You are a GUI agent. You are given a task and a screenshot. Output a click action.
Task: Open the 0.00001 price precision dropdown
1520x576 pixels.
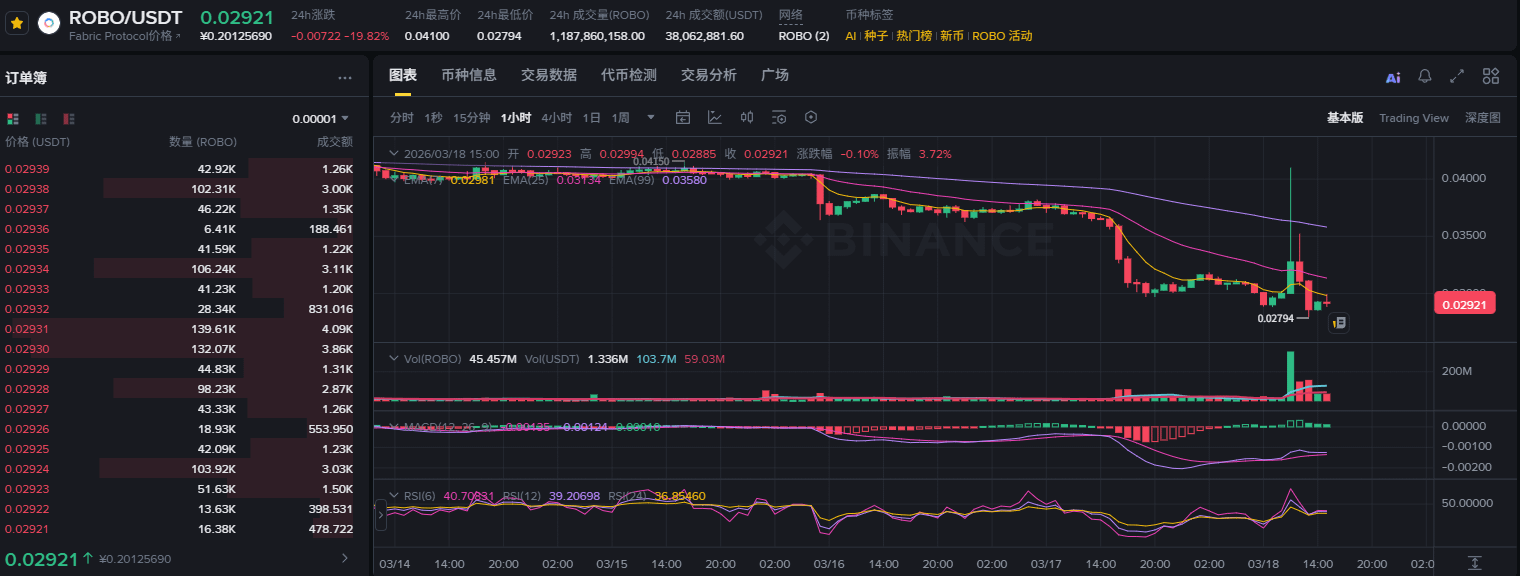(323, 119)
